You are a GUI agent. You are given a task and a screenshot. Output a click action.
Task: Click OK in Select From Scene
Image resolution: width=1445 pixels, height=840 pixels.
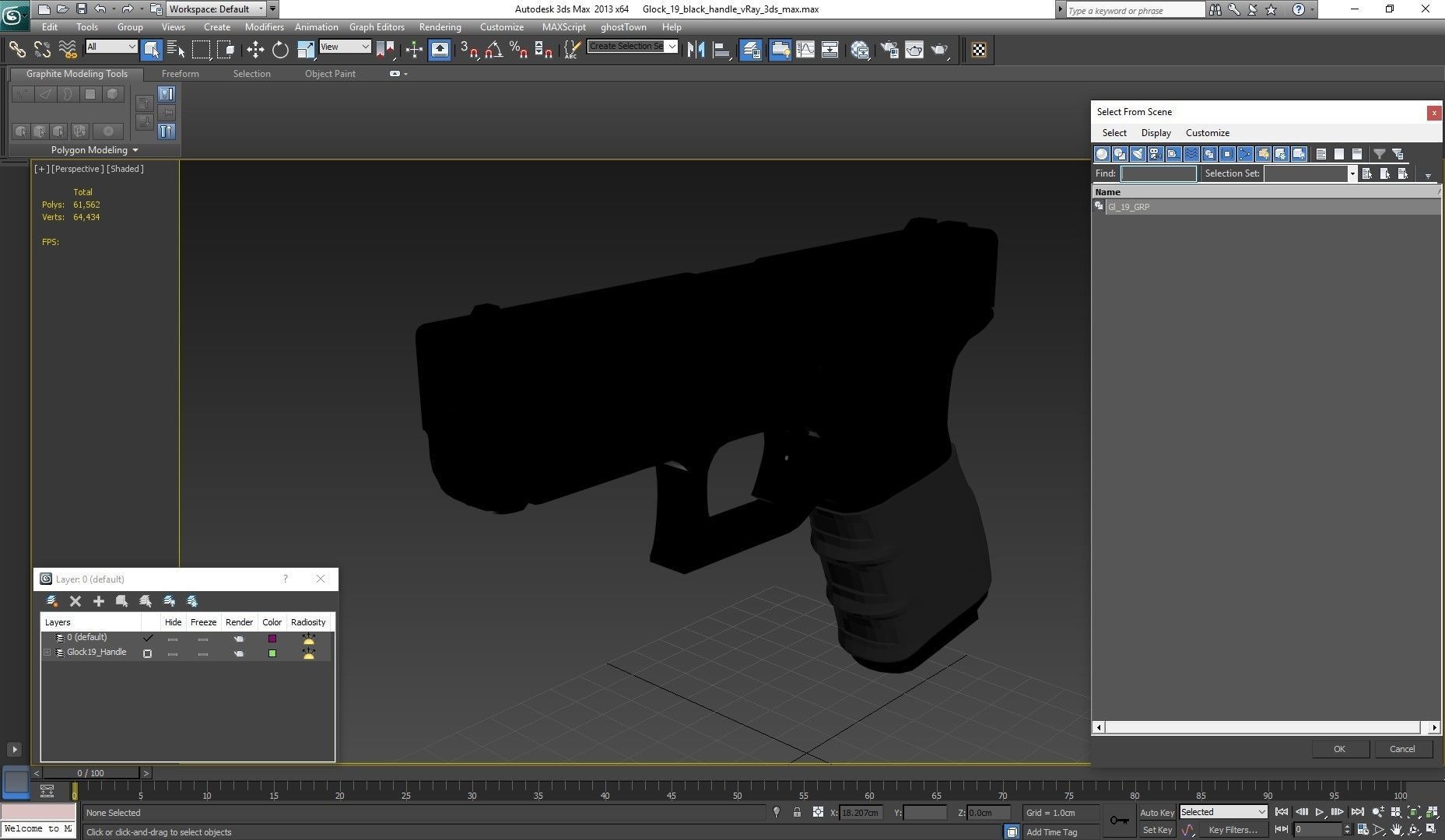1339,749
